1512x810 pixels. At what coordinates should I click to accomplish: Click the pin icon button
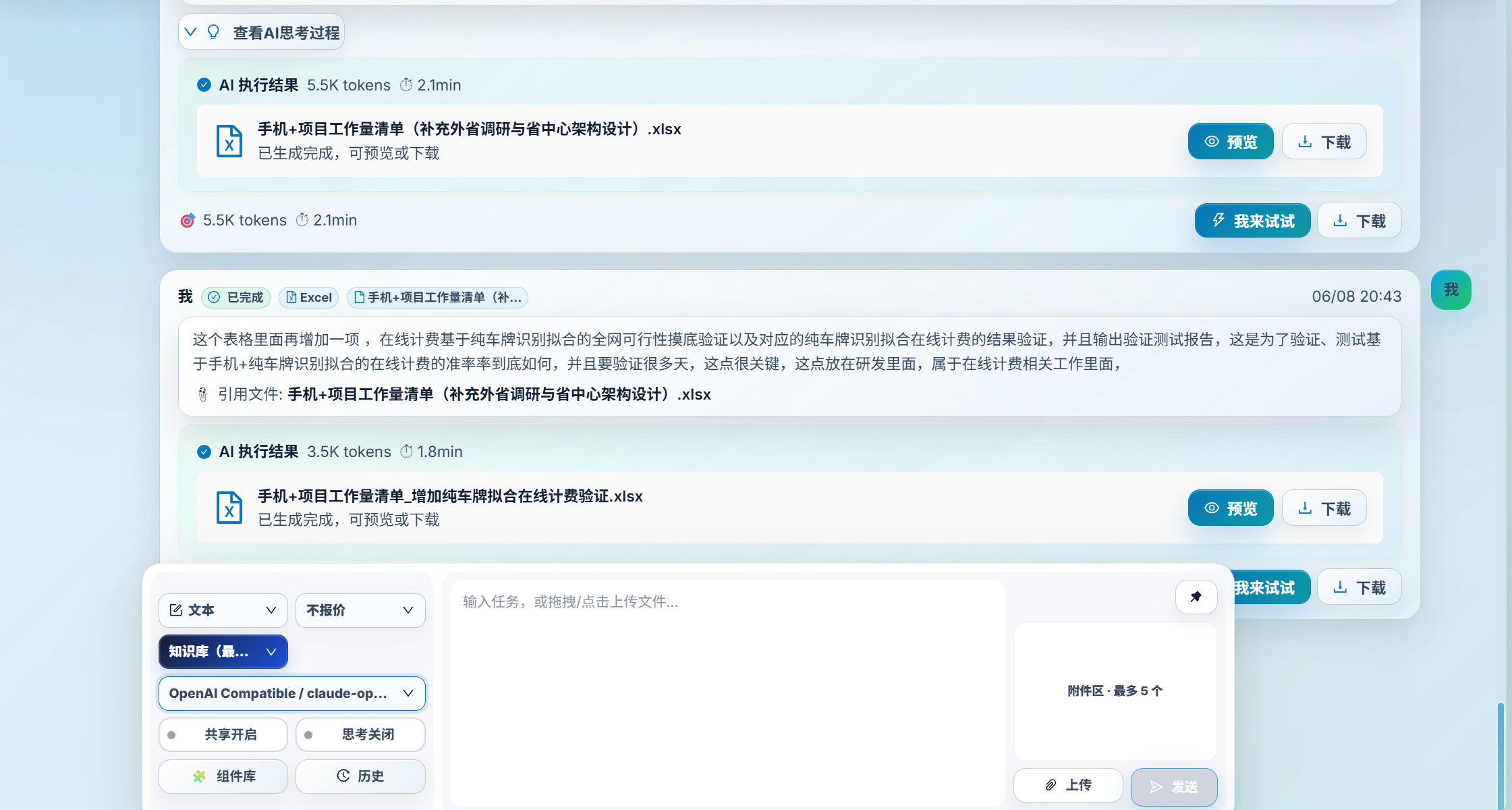point(1196,597)
